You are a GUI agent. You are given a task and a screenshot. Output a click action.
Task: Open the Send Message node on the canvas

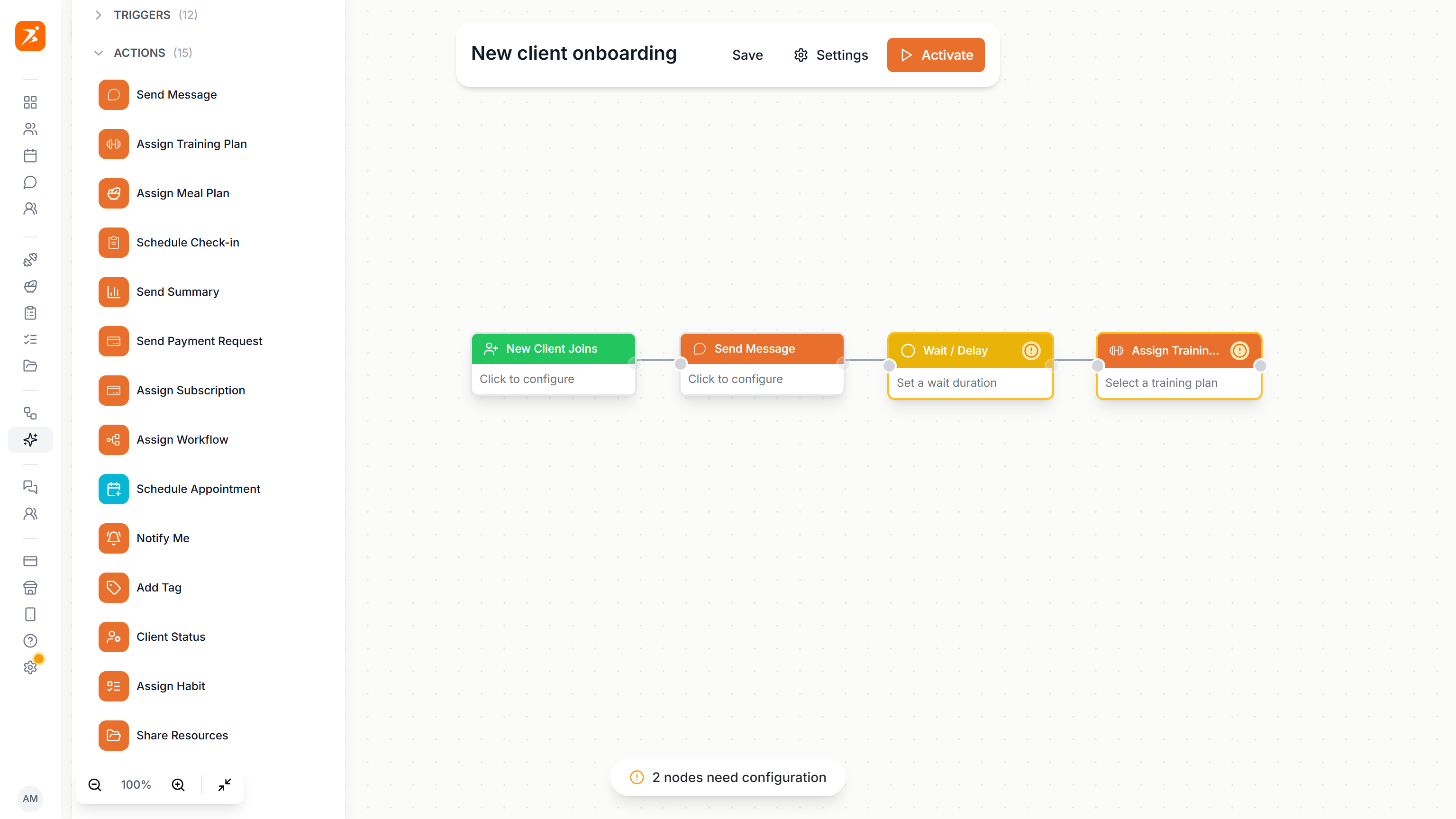[x=762, y=364]
